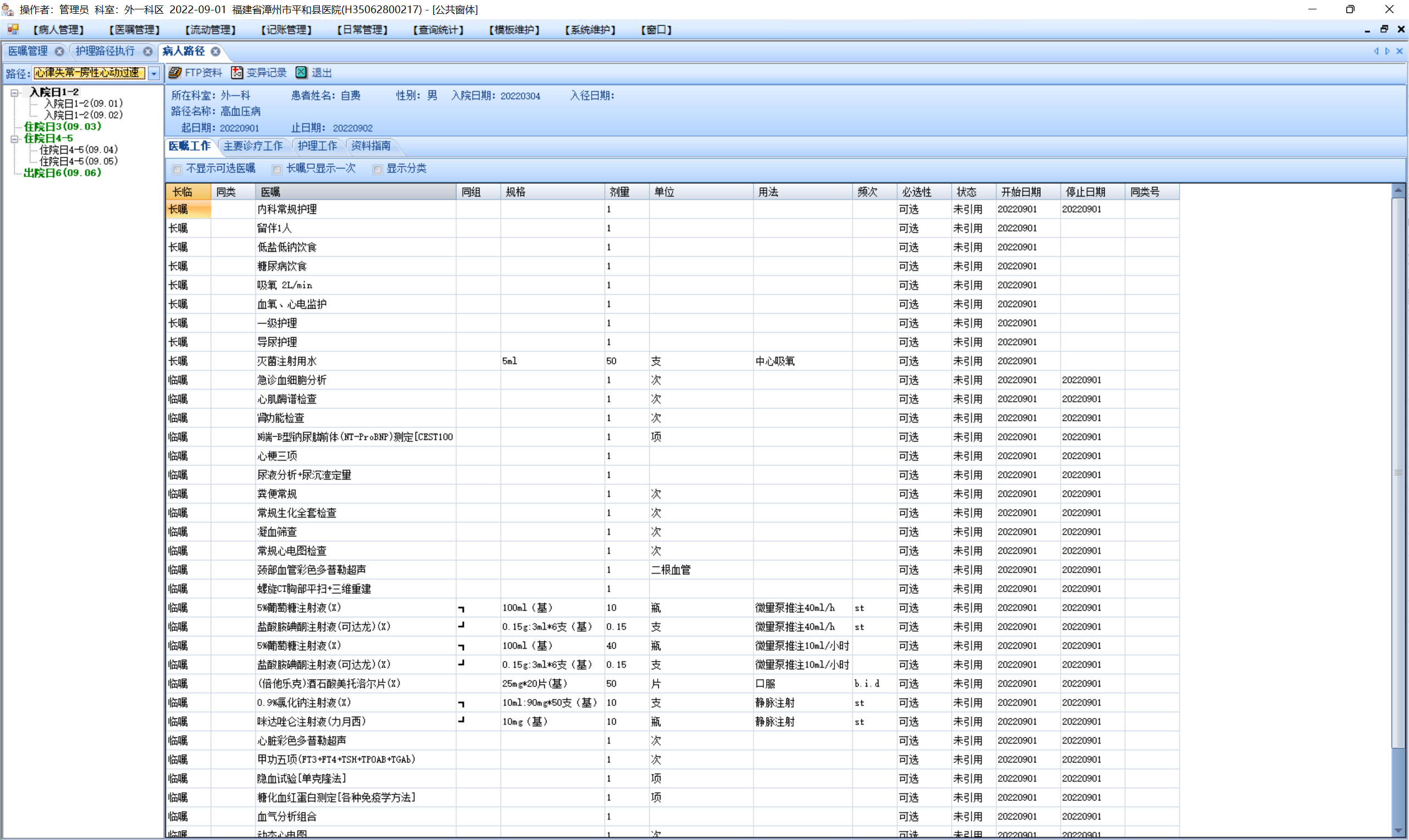Select the 心肌酶谱检查 order row
The image size is (1409, 840).
287,399
